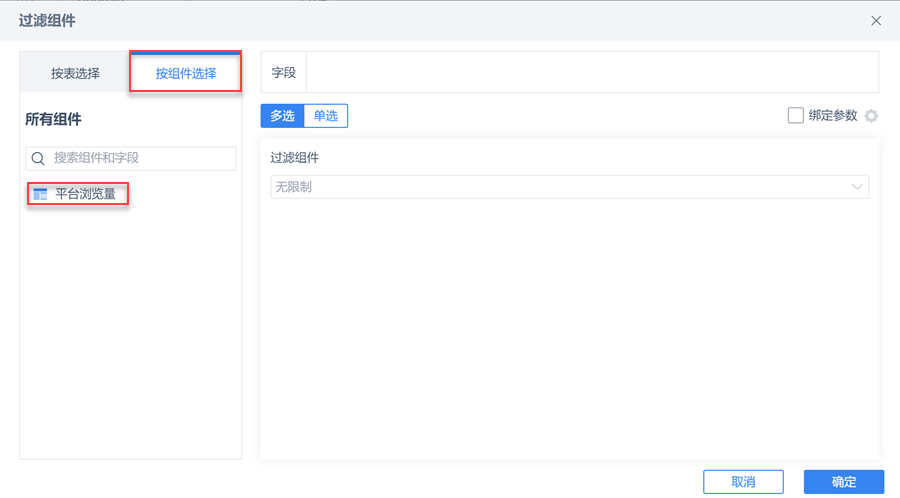Click the 过滤组件 label above the dropdown
Image resolution: width=900 pixels, height=498 pixels.
tap(295, 157)
